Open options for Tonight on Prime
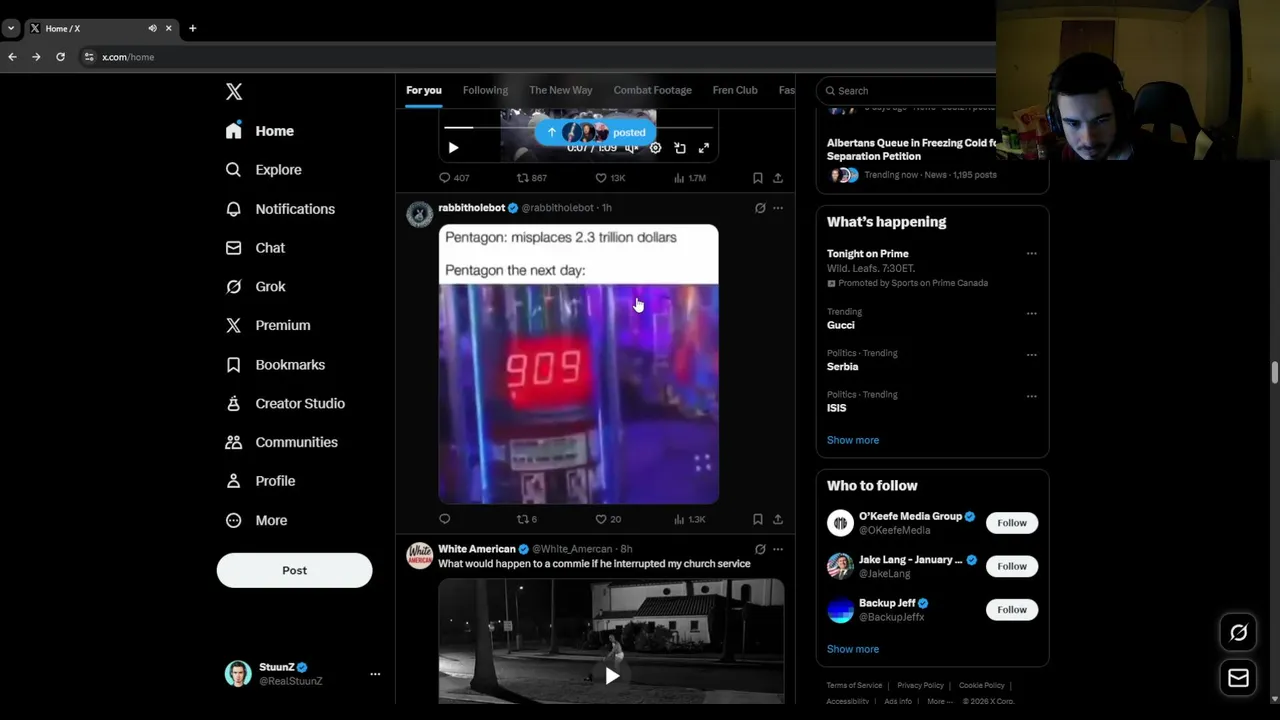Screen dimensions: 1280x720 click(1031, 254)
